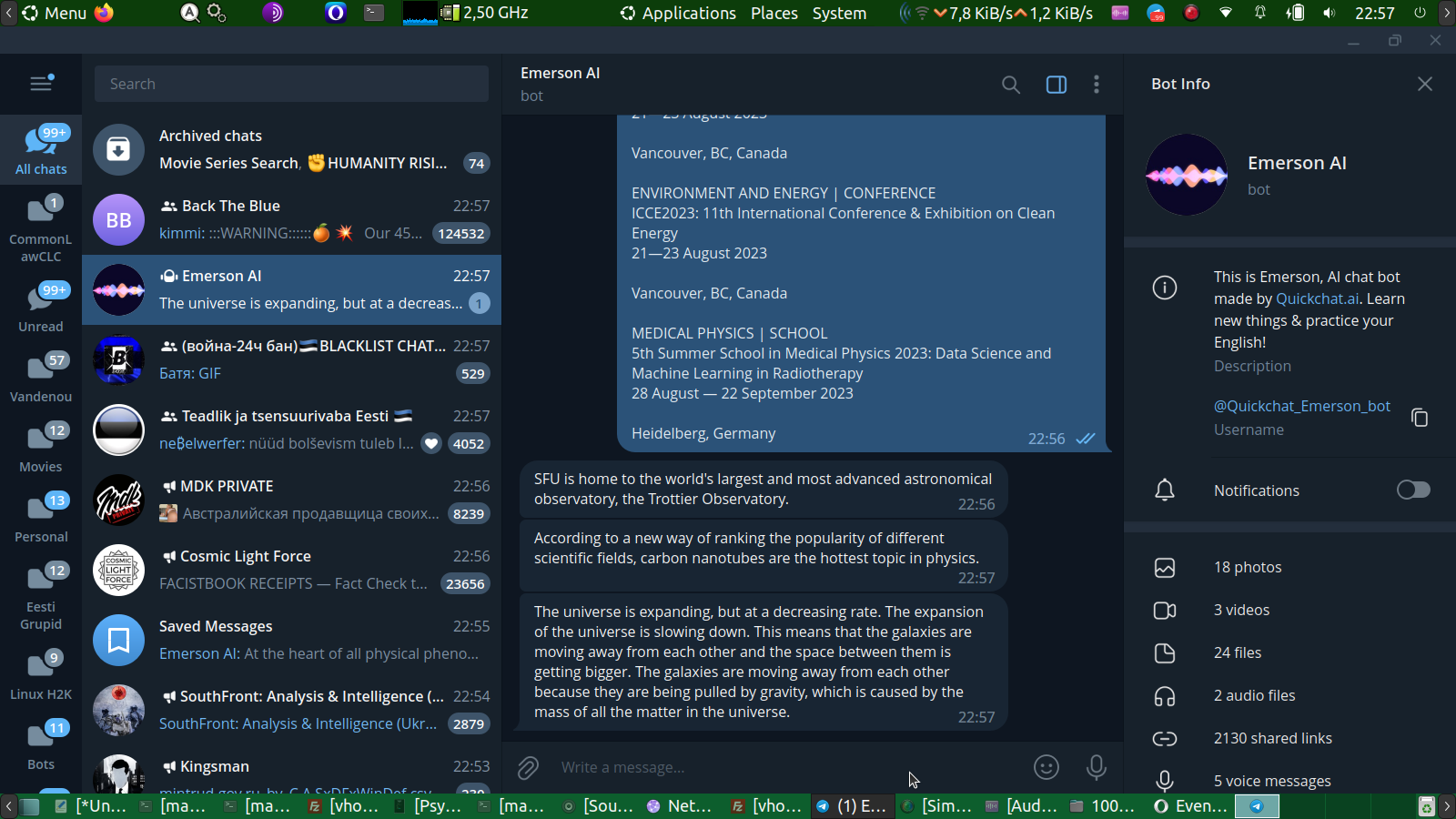Click the Kingsman channel avatar

pos(118,774)
